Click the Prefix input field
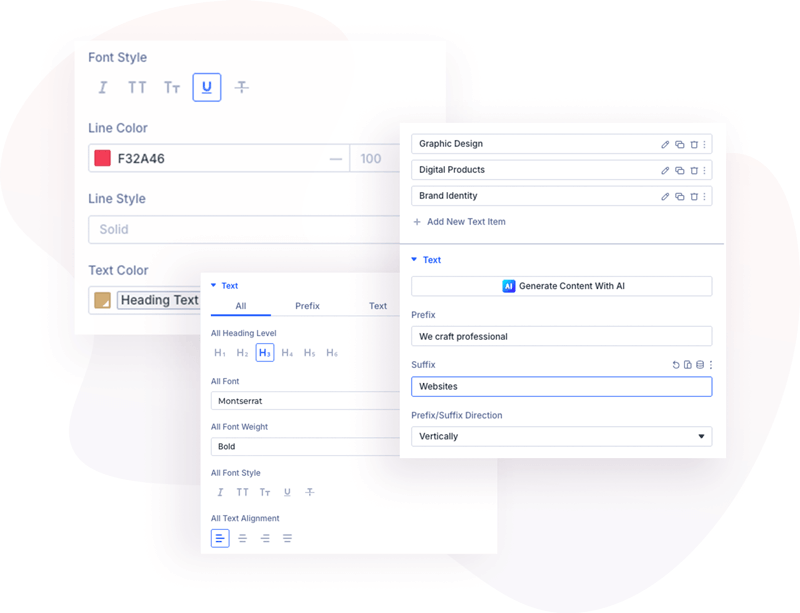Image resolution: width=800 pixels, height=613 pixels. coord(561,337)
